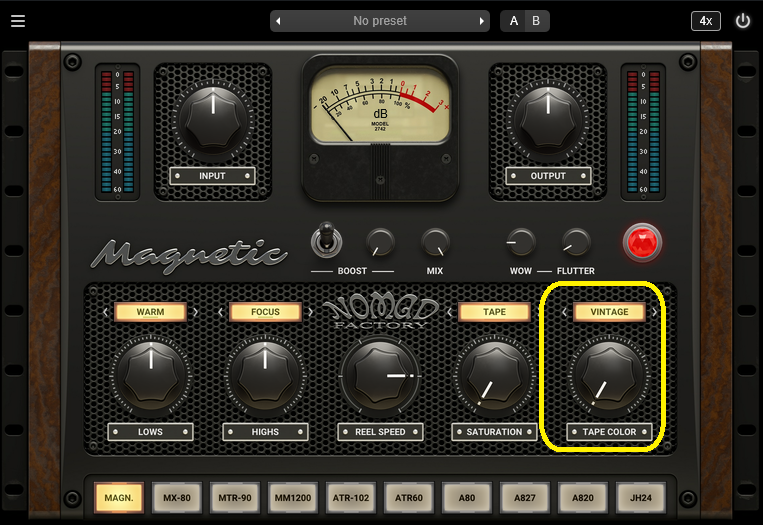
Task: Click the TAPE COLOR knob
Action: coord(609,376)
